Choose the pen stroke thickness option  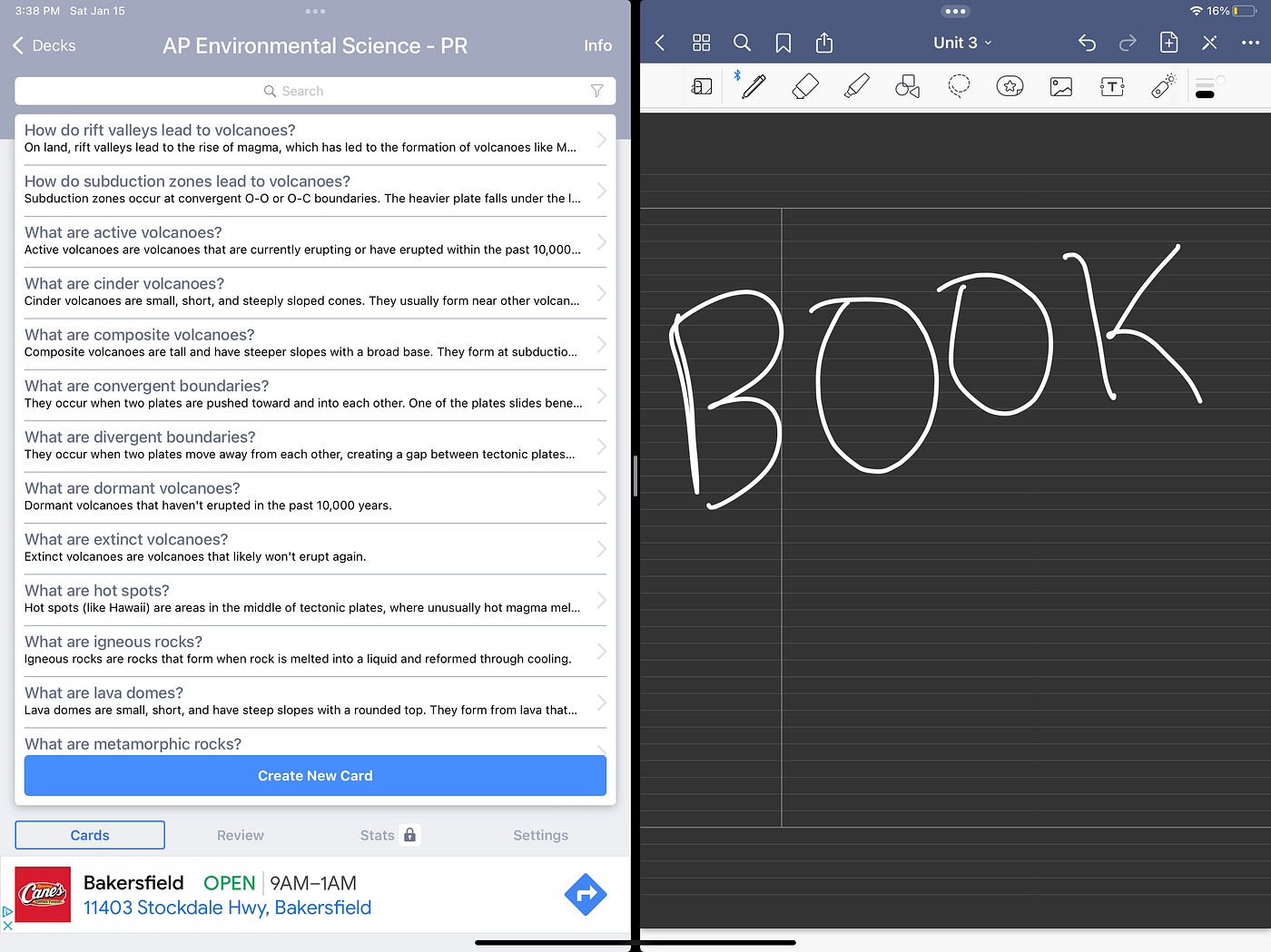click(x=1205, y=83)
